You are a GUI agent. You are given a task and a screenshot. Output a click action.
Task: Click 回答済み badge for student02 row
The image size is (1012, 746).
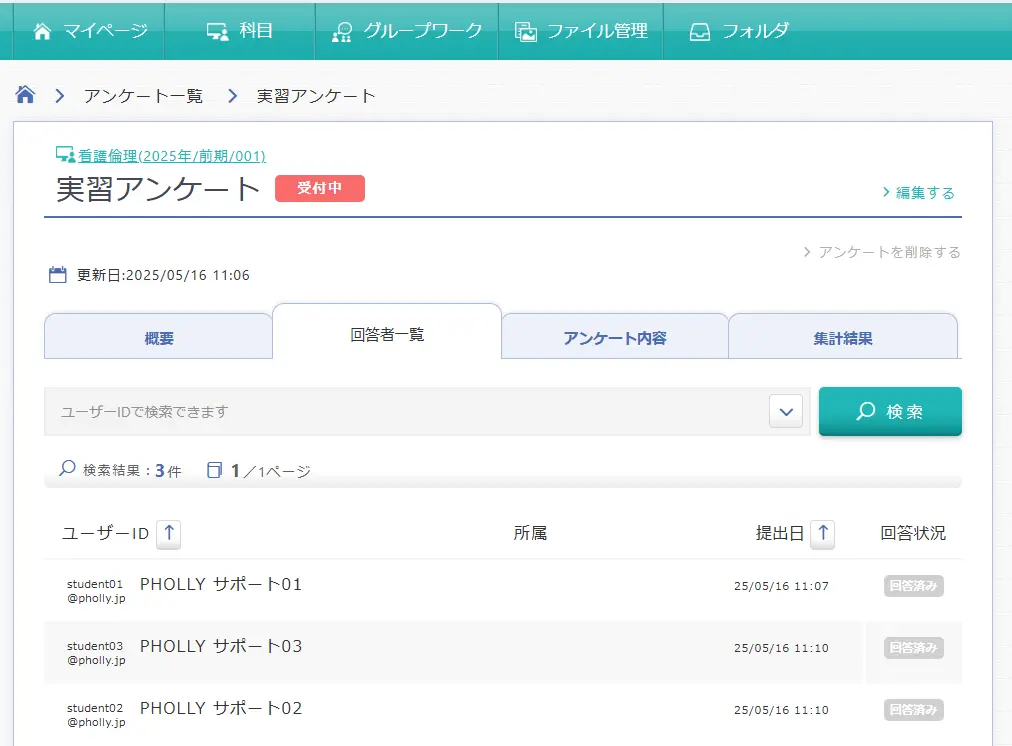pos(914,710)
